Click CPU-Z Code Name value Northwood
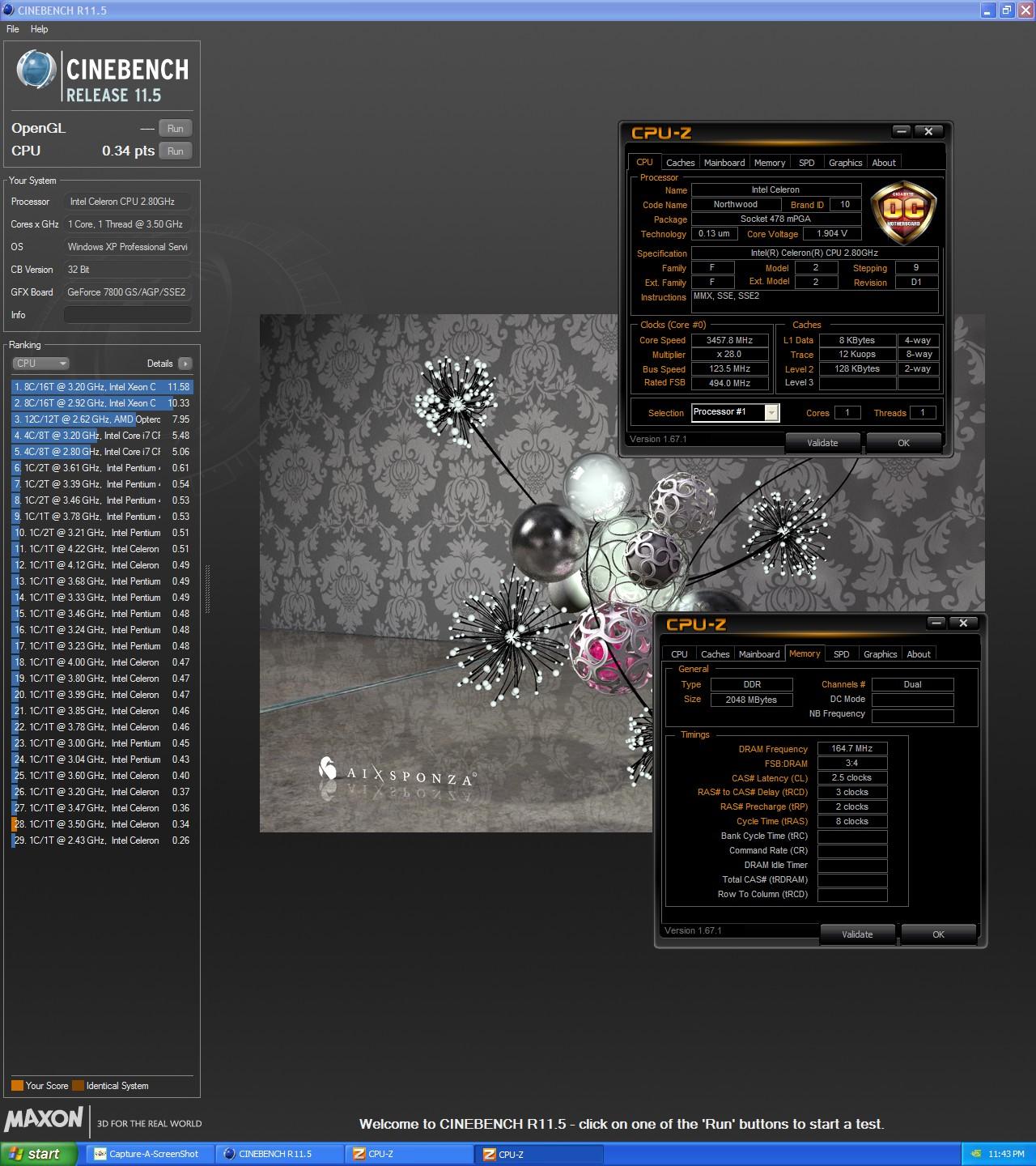Screen dimensions: 1036x1166 coord(736,205)
